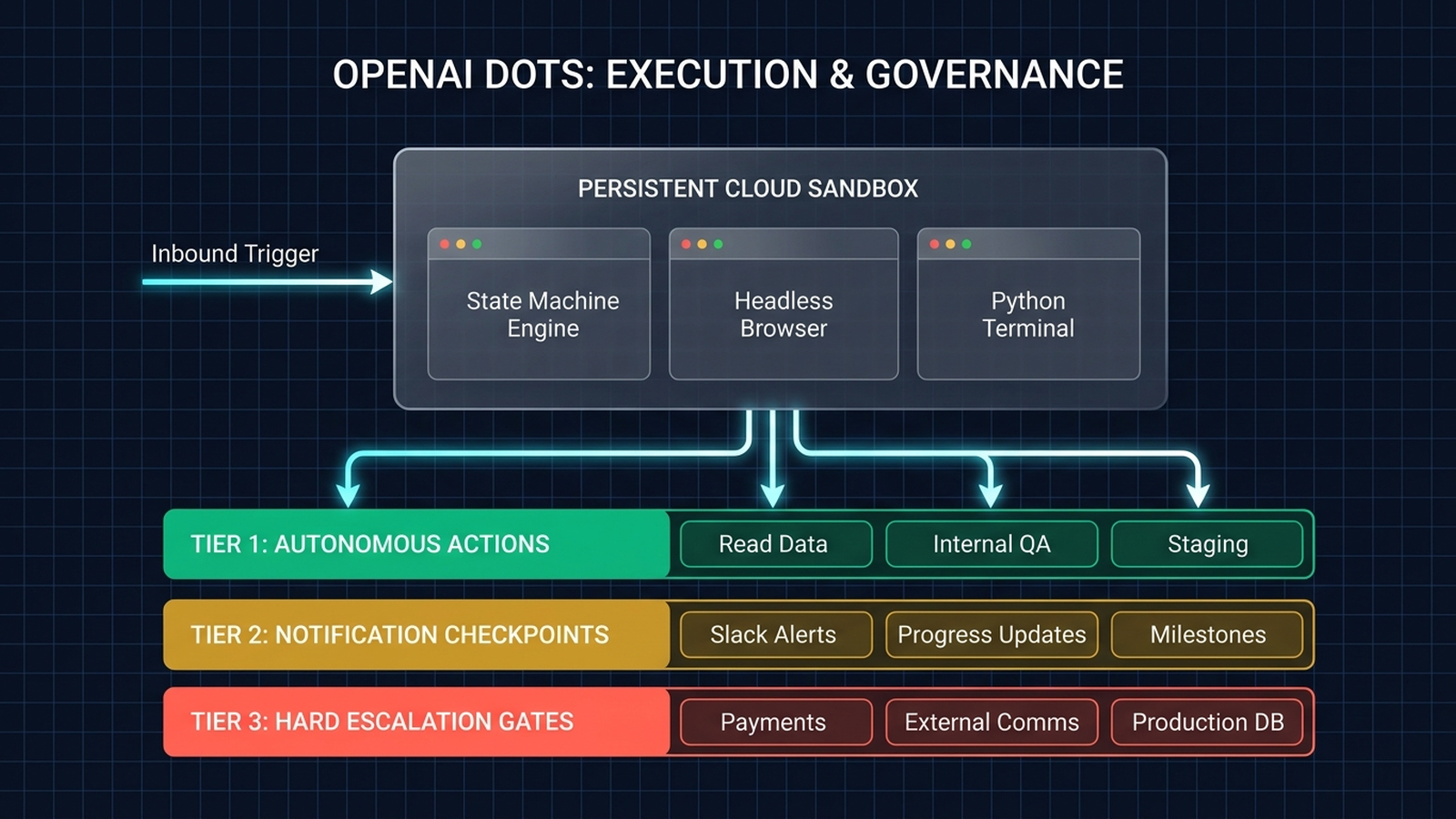The height and width of the screenshot is (819, 1456).
Task: Click the Milestones box
Action: click(x=1208, y=634)
